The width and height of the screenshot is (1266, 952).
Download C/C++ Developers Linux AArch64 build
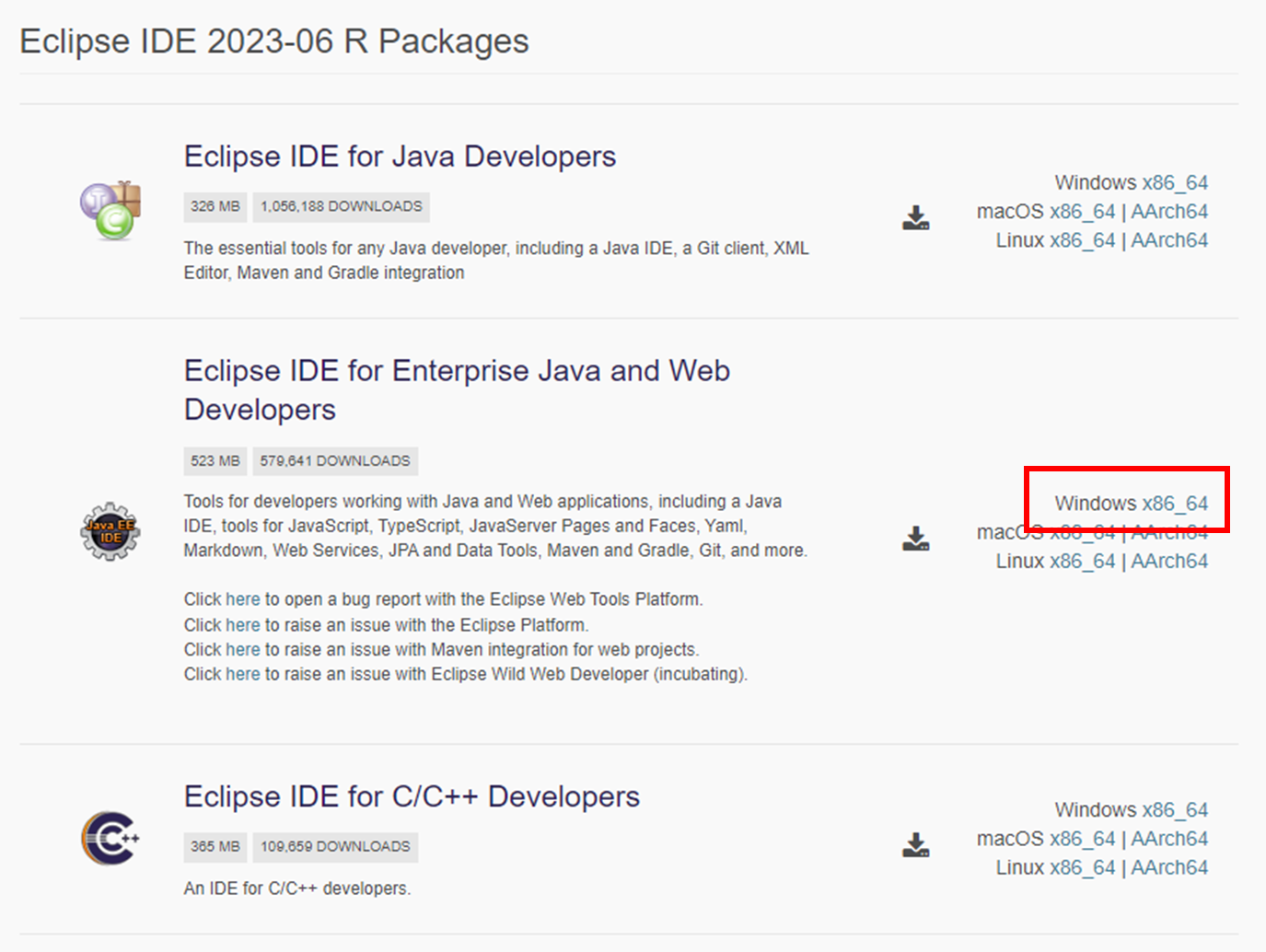click(x=1169, y=867)
